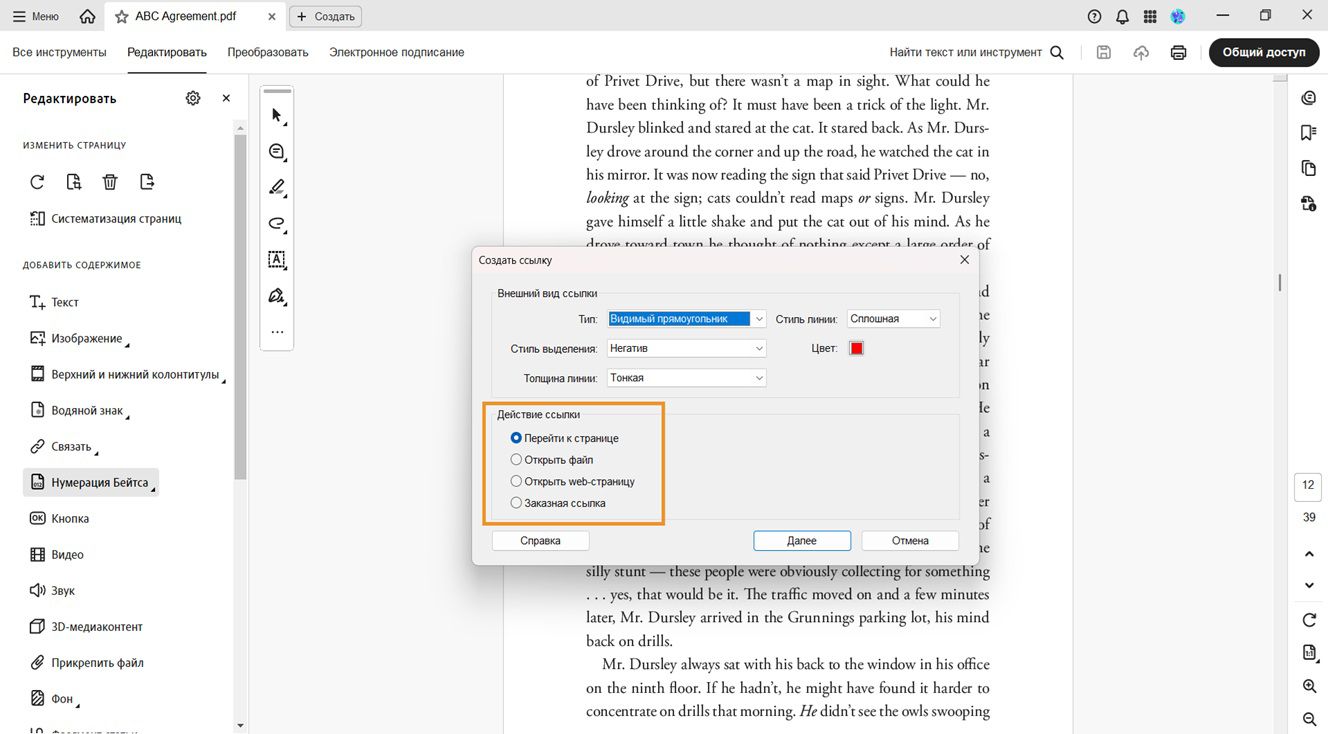Open the Толщина линии dropdown

pos(686,378)
